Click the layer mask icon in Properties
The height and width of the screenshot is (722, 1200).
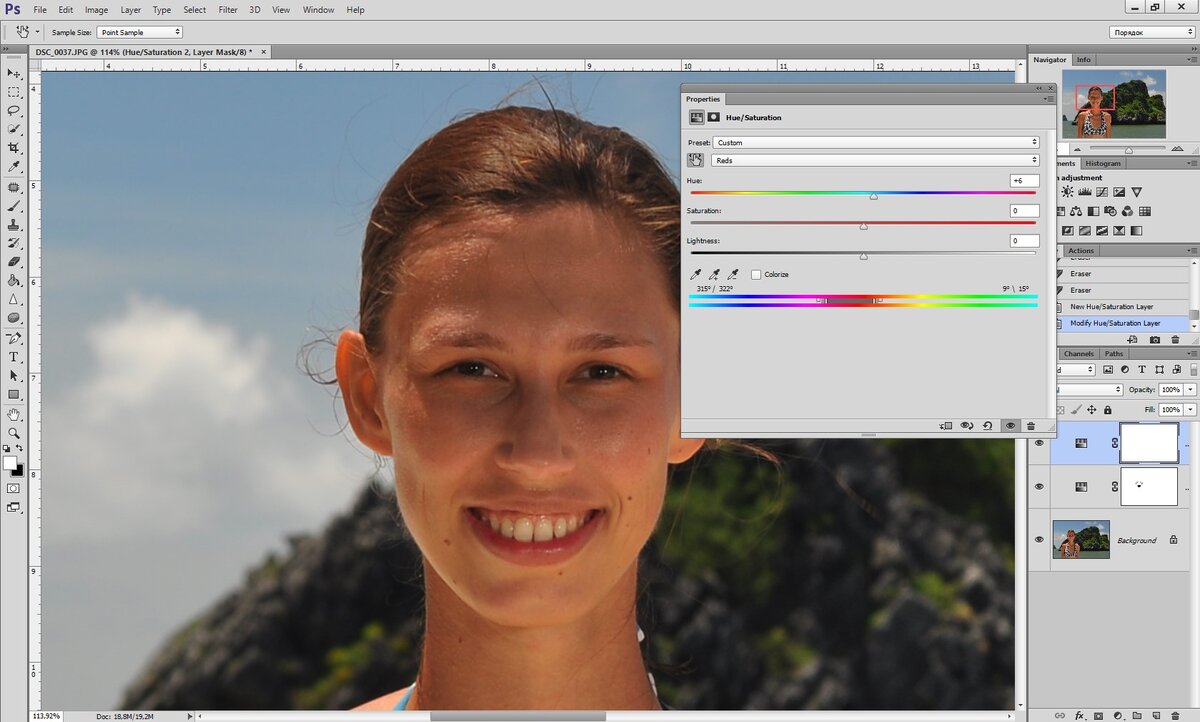[x=714, y=117]
